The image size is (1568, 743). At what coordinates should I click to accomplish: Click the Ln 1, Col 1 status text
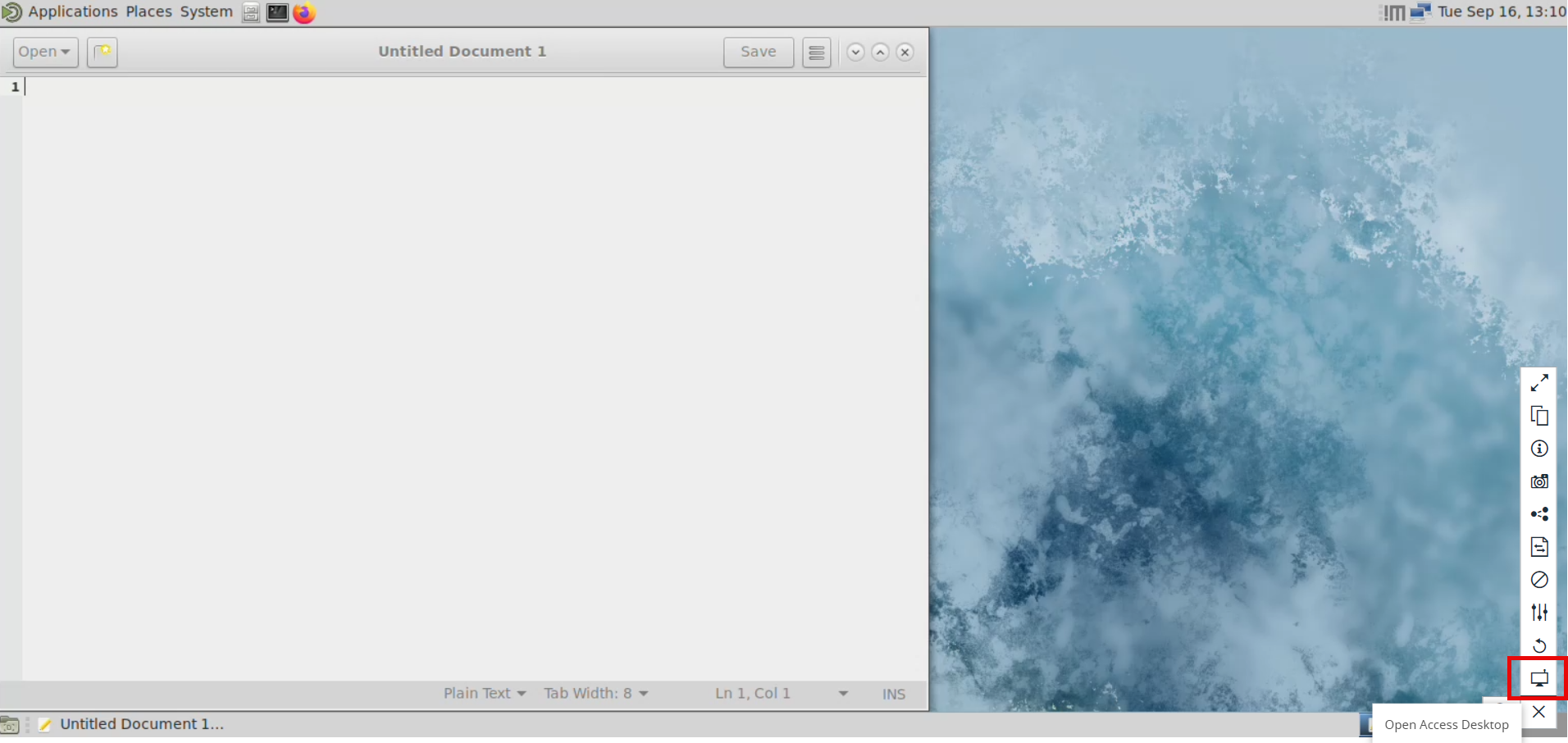pos(753,694)
